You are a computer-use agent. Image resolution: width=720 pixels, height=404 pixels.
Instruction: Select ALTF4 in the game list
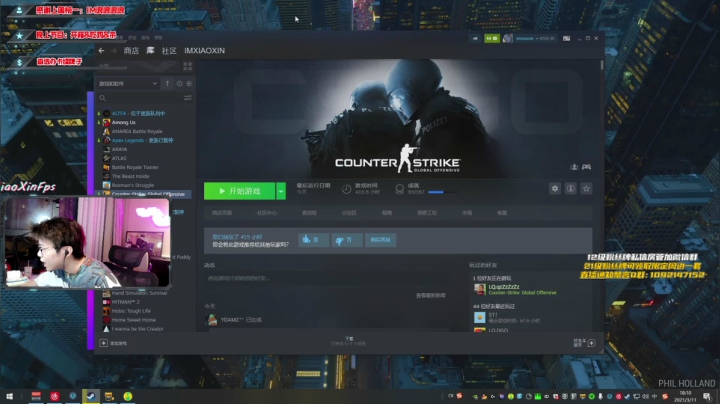pos(138,113)
